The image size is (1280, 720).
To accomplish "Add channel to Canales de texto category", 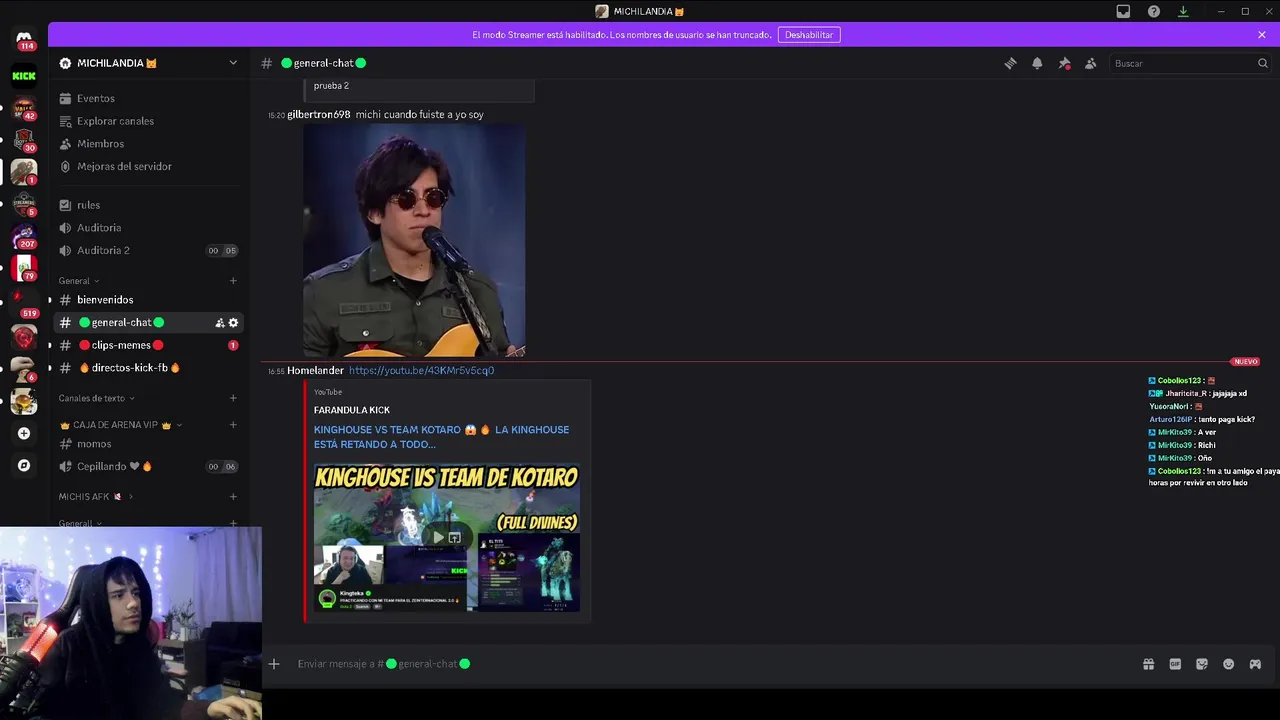I will (233, 398).
